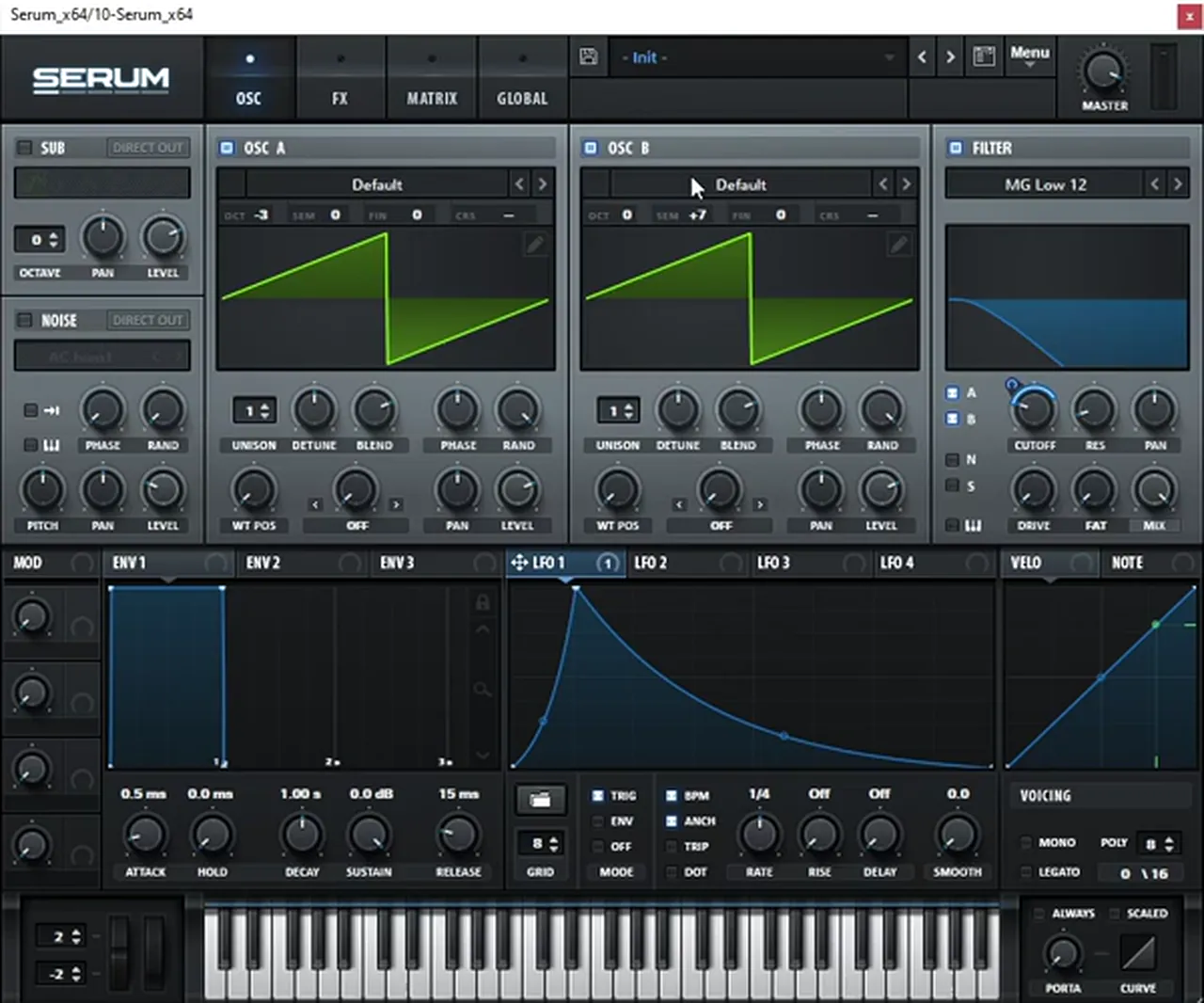
Task: Click OSC B waveform edit pencil icon
Action: (x=898, y=245)
